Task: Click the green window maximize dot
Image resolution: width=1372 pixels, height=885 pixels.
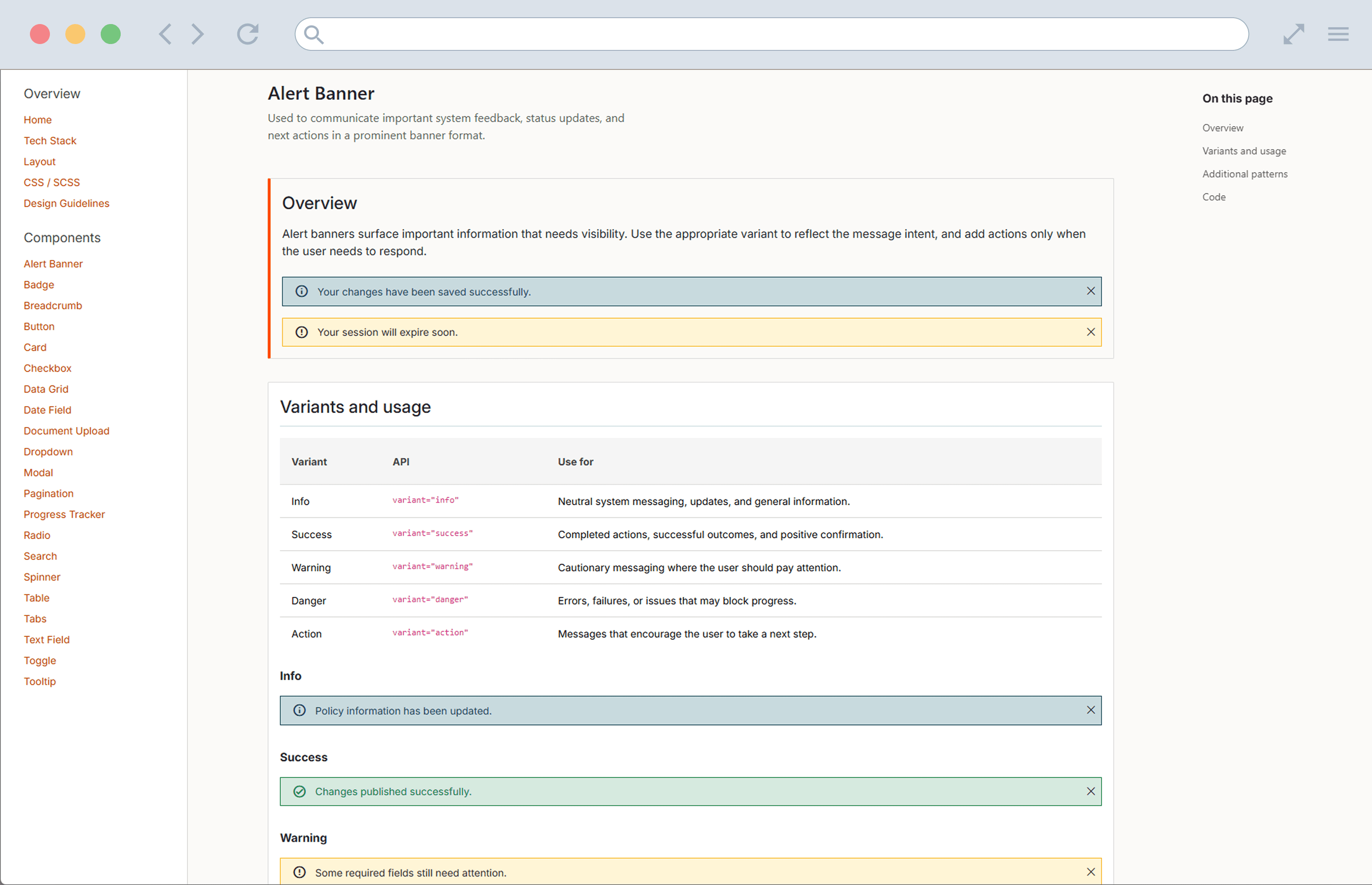Action: click(x=111, y=34)
